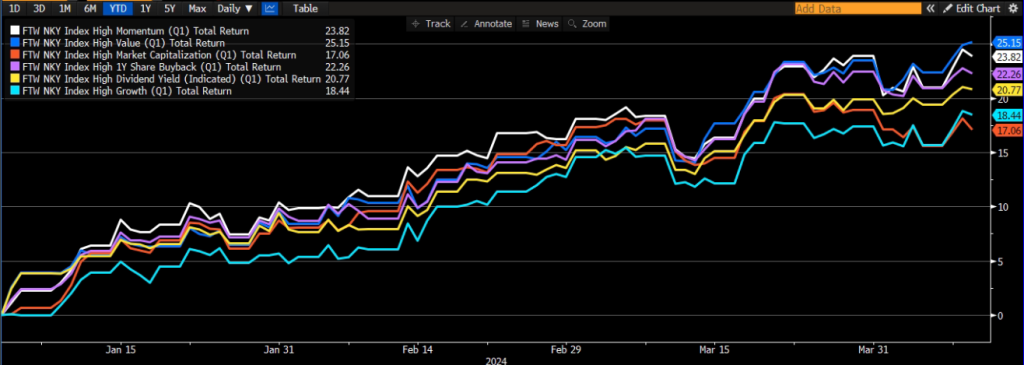Click blue 25.15 axis price tag
1024x365 pixels.
click(1008, 42)
